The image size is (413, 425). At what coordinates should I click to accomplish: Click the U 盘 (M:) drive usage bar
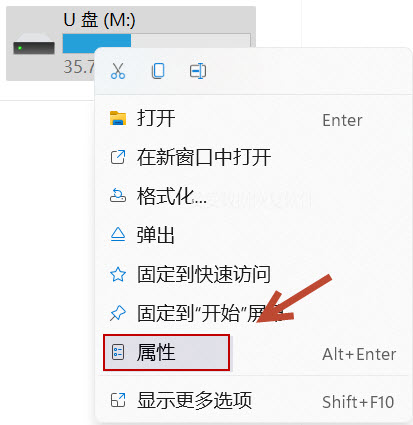pos(157,43)
